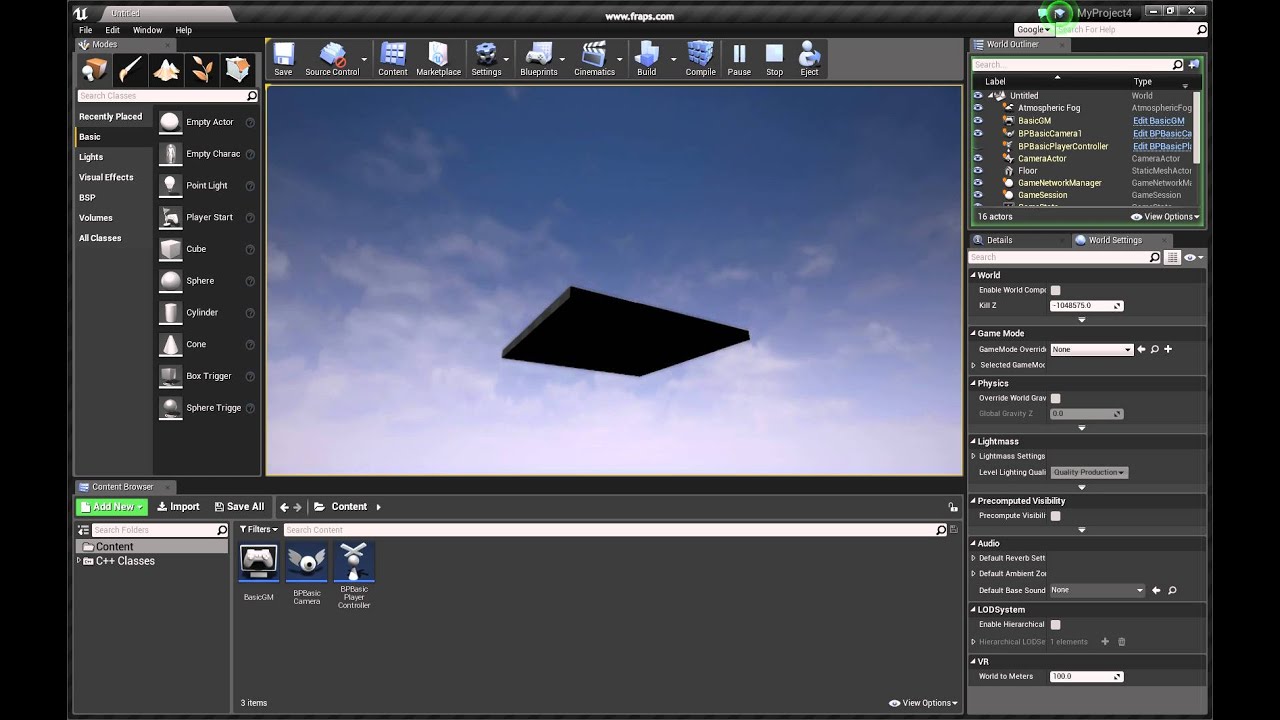
Task: Open Level Lighting Quality dropdown
Action: tap(1088, 472)
